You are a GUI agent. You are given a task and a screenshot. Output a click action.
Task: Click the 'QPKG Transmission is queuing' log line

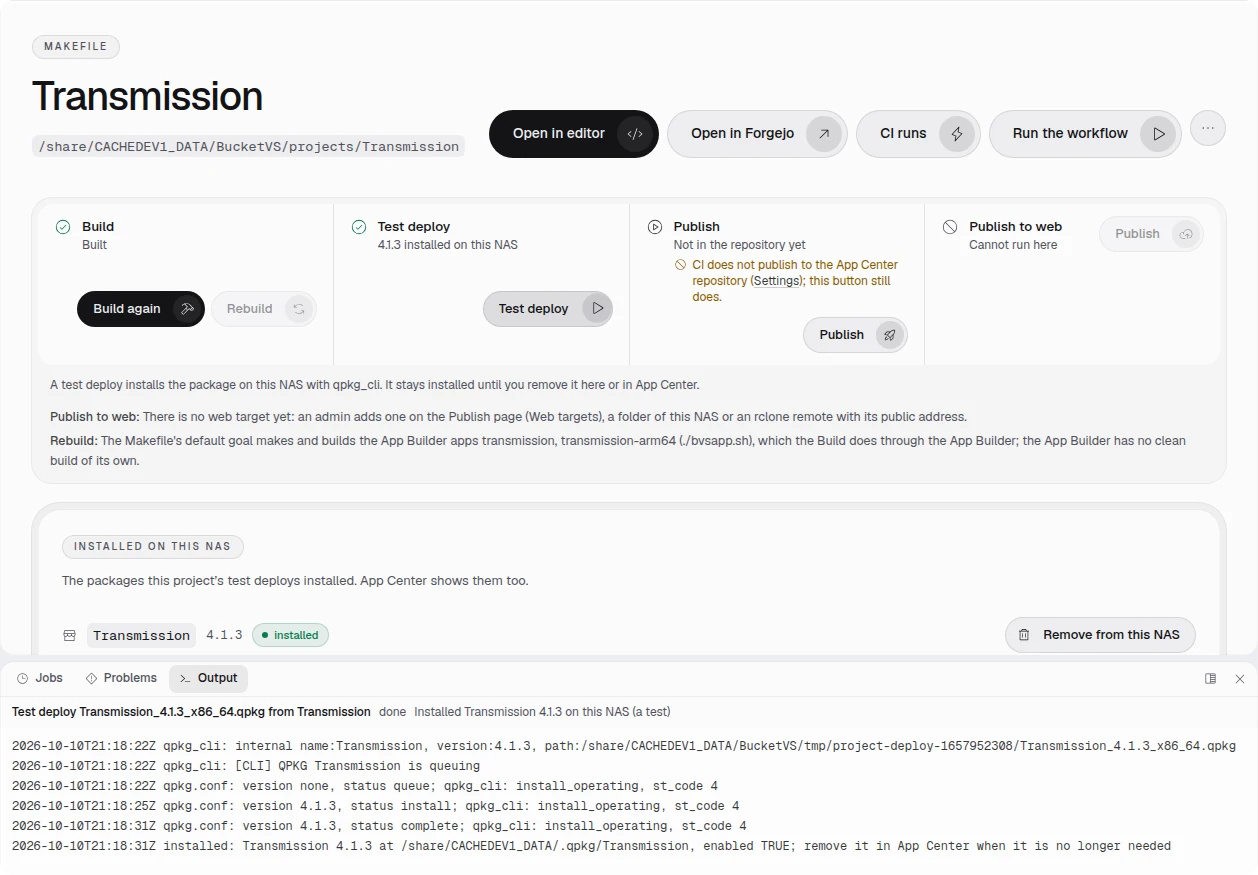246,766
